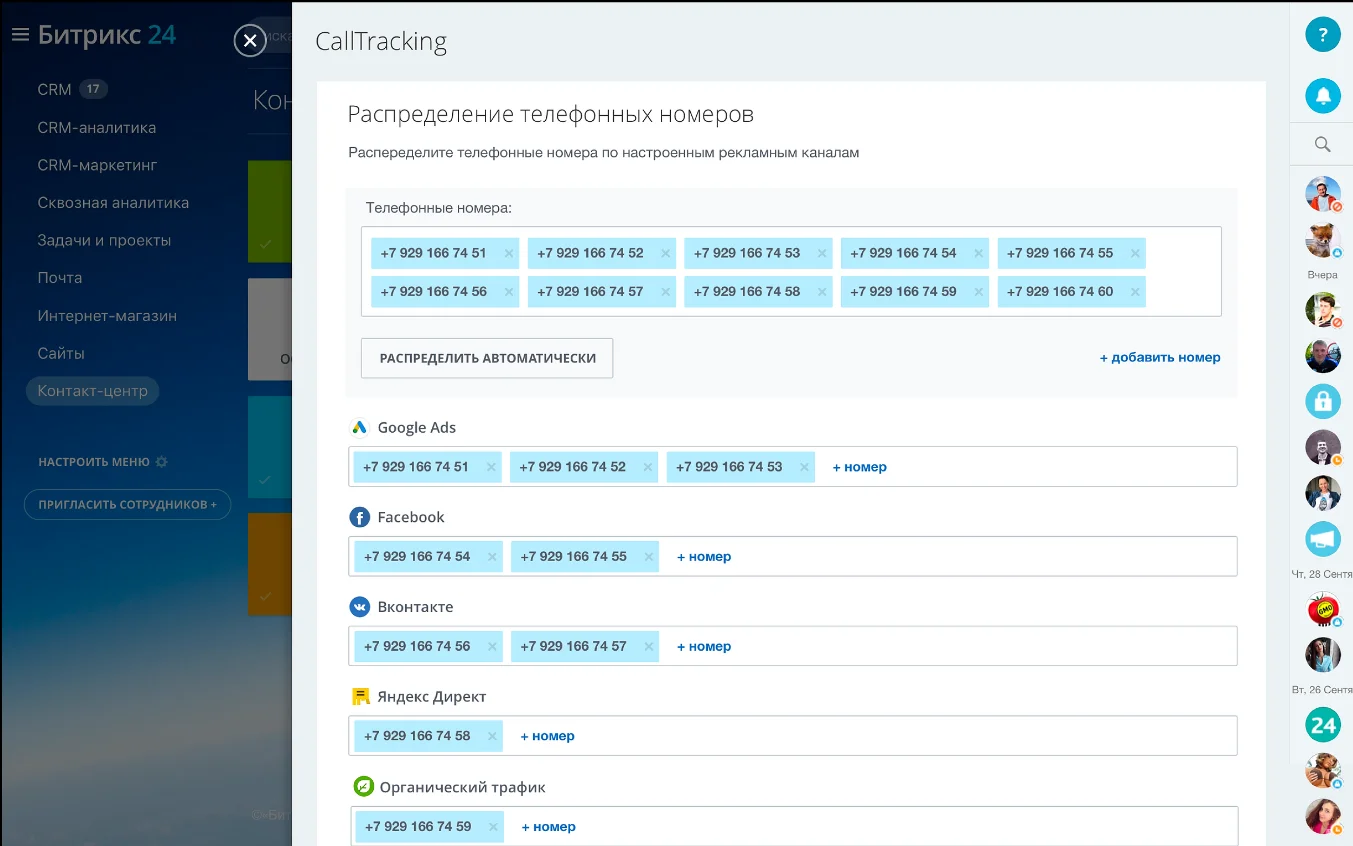Click the search magnifier in right sidebar
1353x846 pixels.
pyautogui.click(x=1322, y=145)
